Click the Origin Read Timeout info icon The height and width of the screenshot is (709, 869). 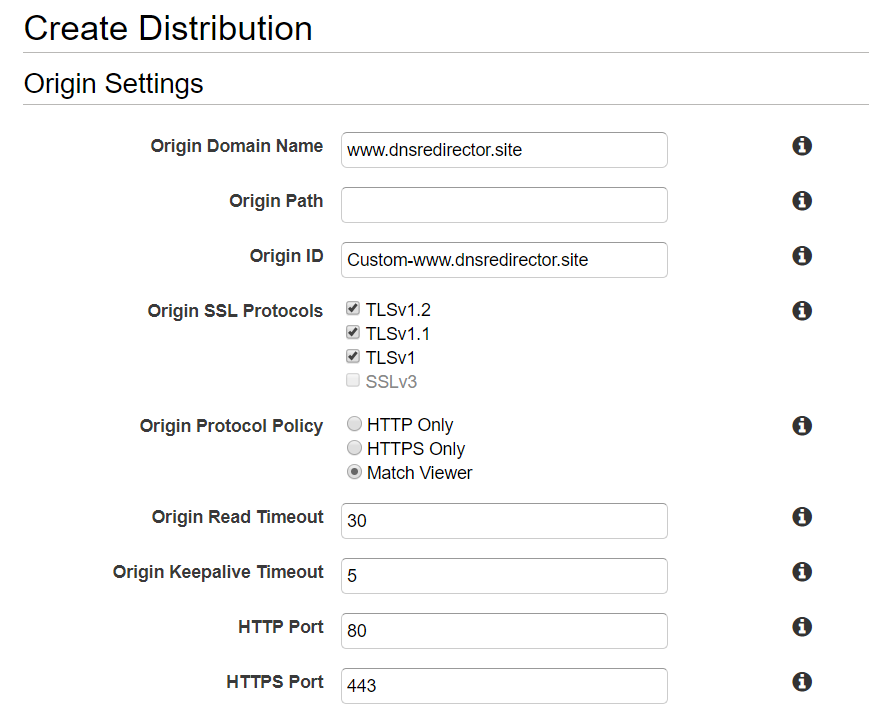[x=801, y=517]
